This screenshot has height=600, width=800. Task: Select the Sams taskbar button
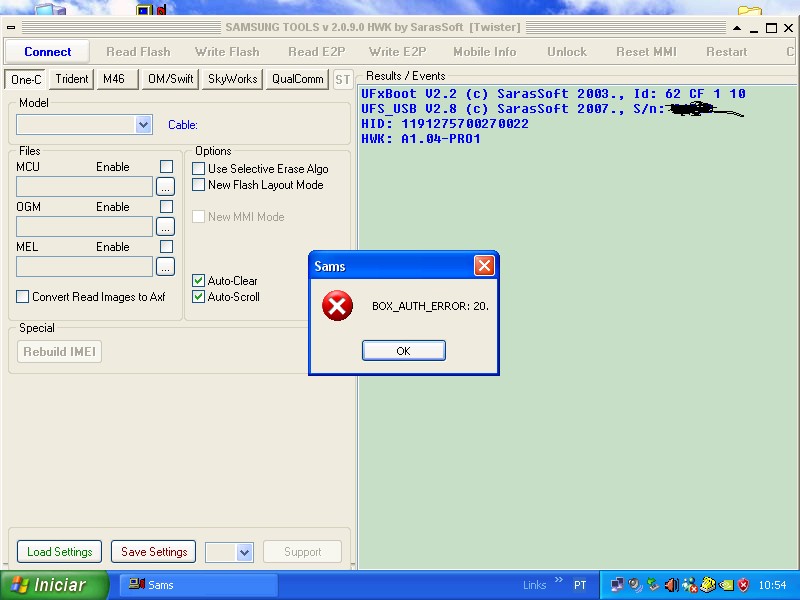[x=198, y=585]
